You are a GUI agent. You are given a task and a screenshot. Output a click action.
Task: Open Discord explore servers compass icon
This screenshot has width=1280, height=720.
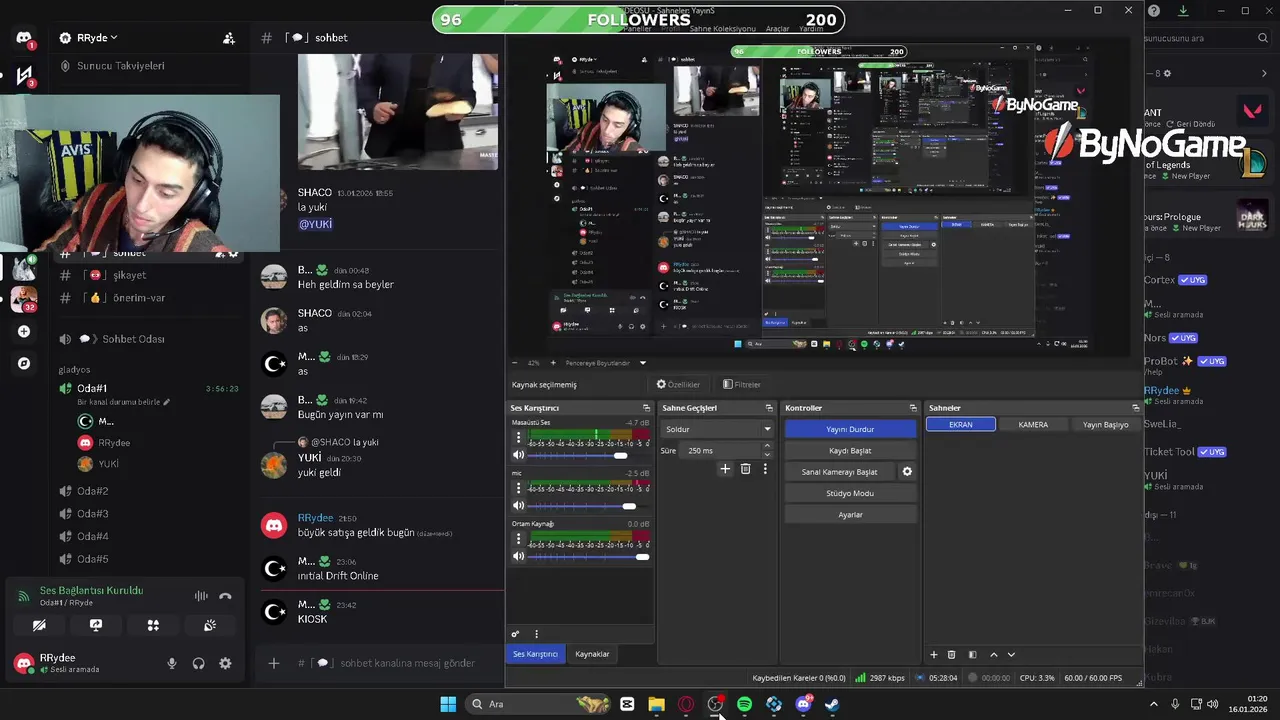point(24,363)
